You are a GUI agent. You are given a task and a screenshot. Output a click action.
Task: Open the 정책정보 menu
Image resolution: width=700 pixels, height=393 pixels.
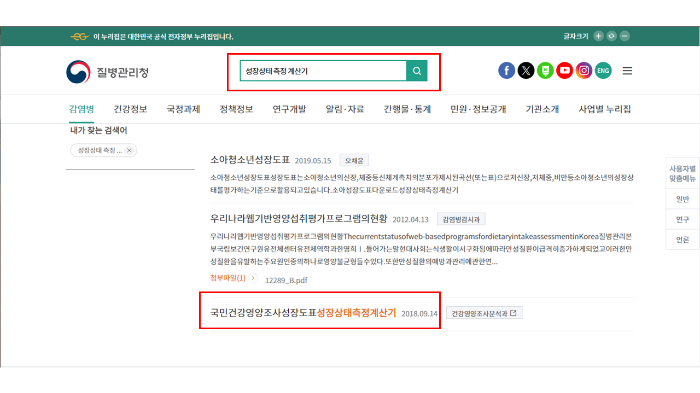pos(236,109)
